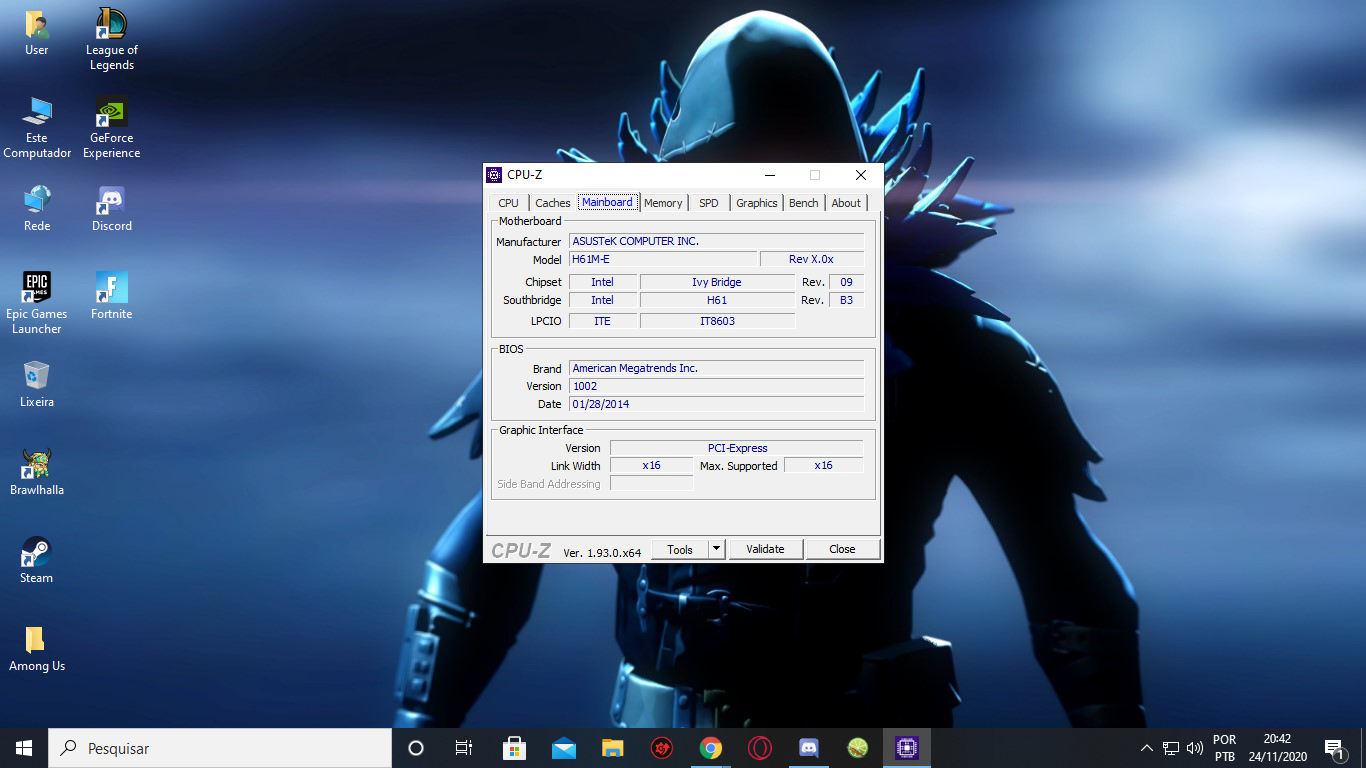
Task: Launch League of Legends desktop shortcut
Action: 112,40
